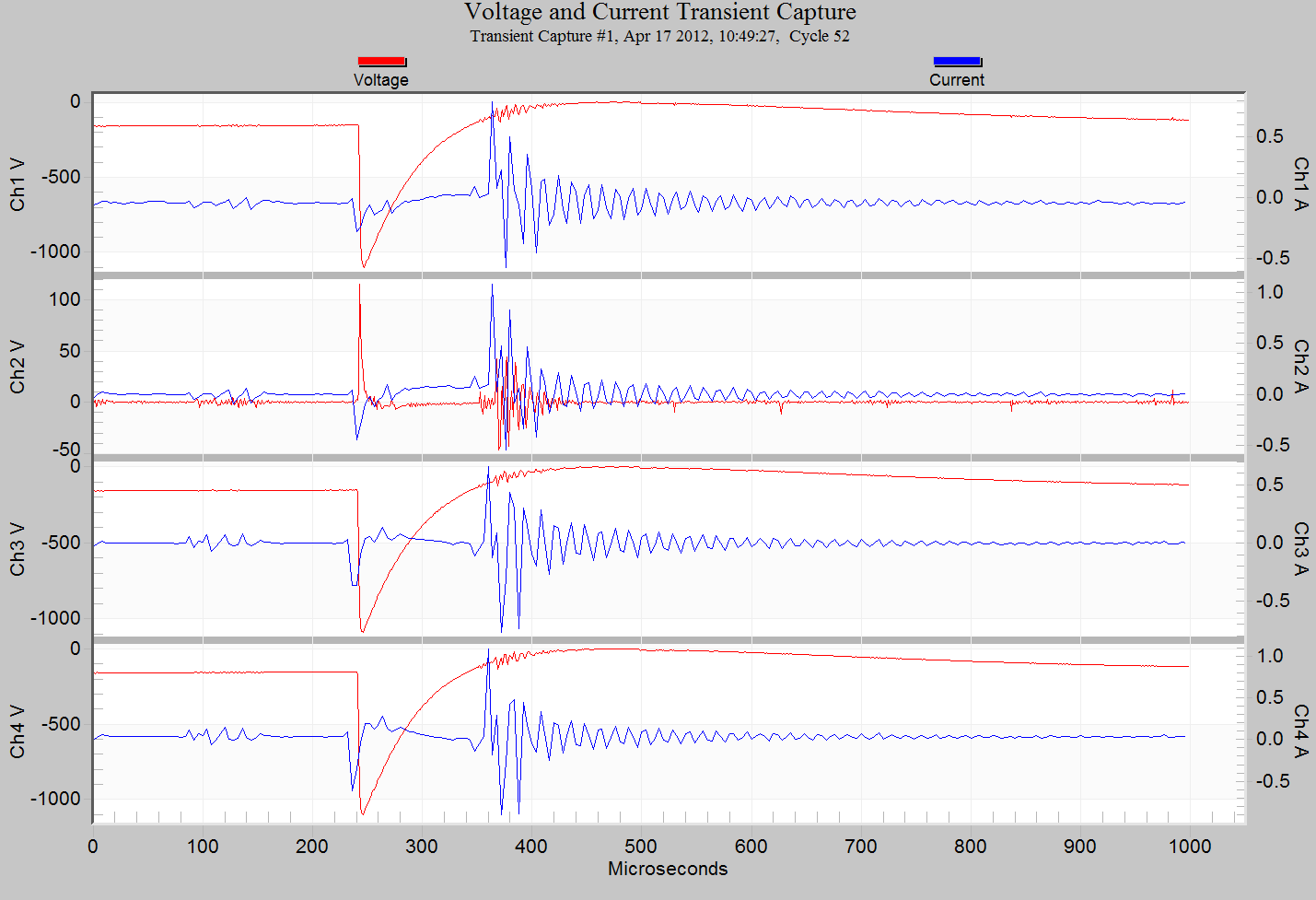Select the Voltage legend label
This screenshot has width=1316, height=900.
[380, 80]
